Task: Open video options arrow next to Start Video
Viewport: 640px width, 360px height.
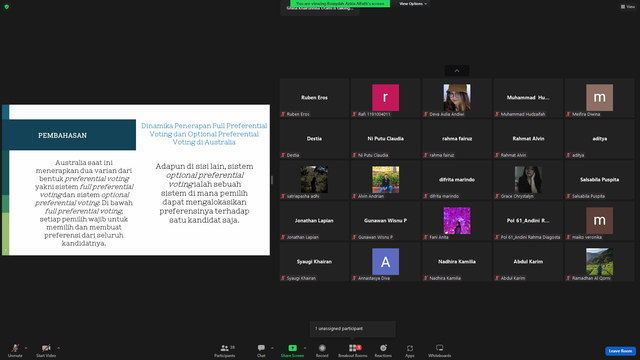Action: [x=58, y=348]
